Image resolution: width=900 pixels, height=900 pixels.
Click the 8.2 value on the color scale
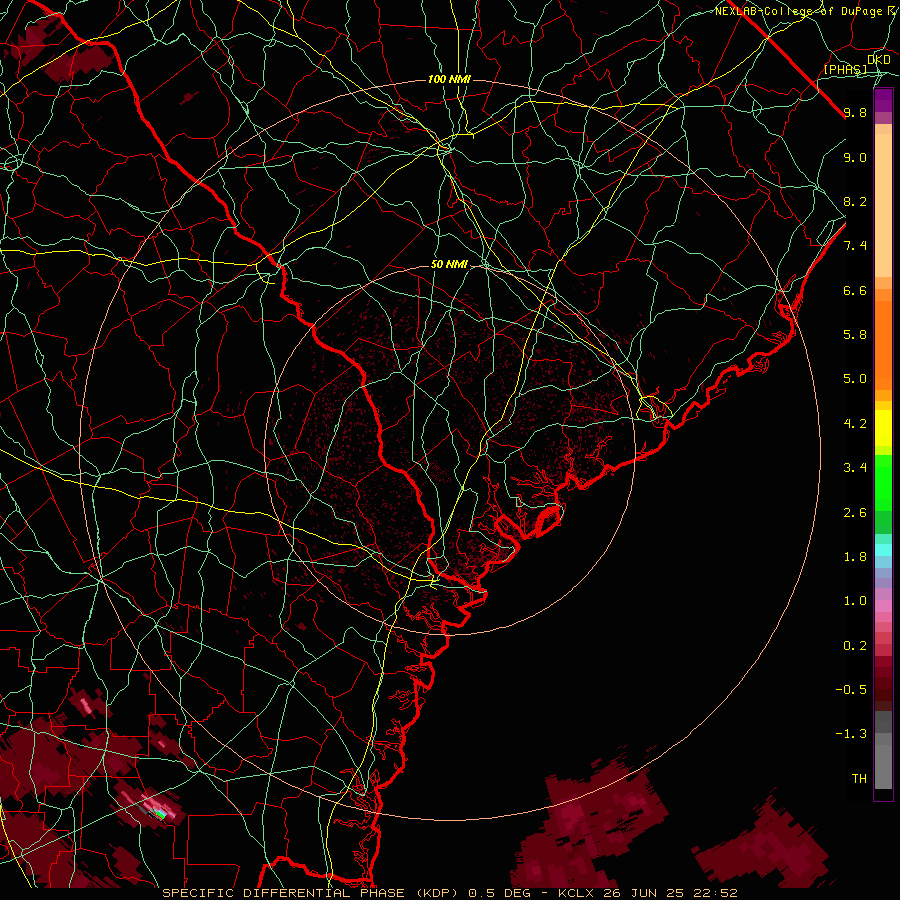855,201
